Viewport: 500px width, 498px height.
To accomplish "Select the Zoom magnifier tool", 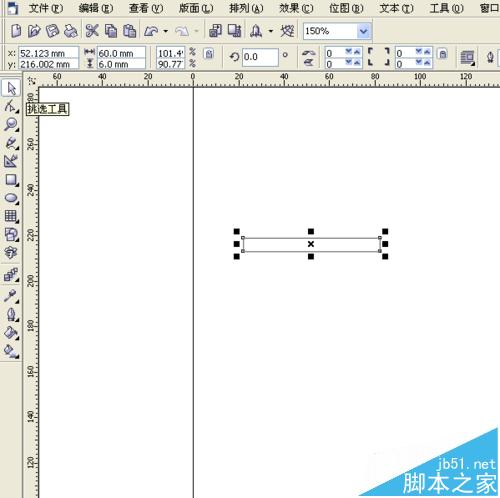I will pos(10,125).
